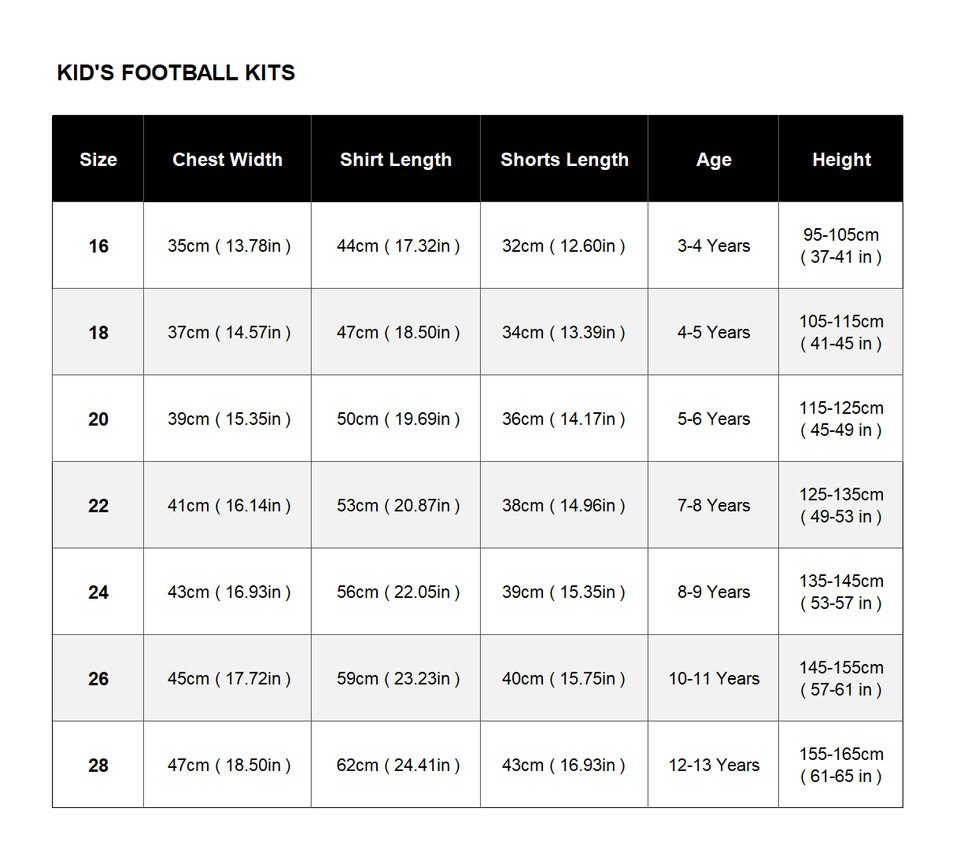Viewport: 960px width, 856px height.
Task: Click the 3-4 Years age cell
Action: (713, 246)
